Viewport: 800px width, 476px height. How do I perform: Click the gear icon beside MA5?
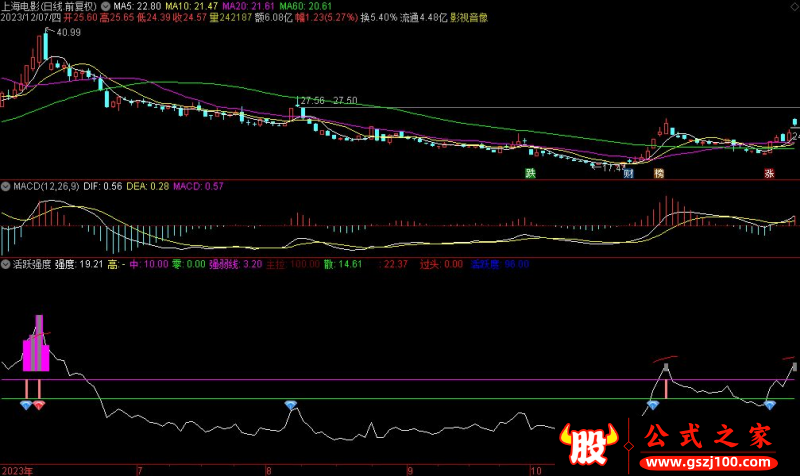[104, 6]
